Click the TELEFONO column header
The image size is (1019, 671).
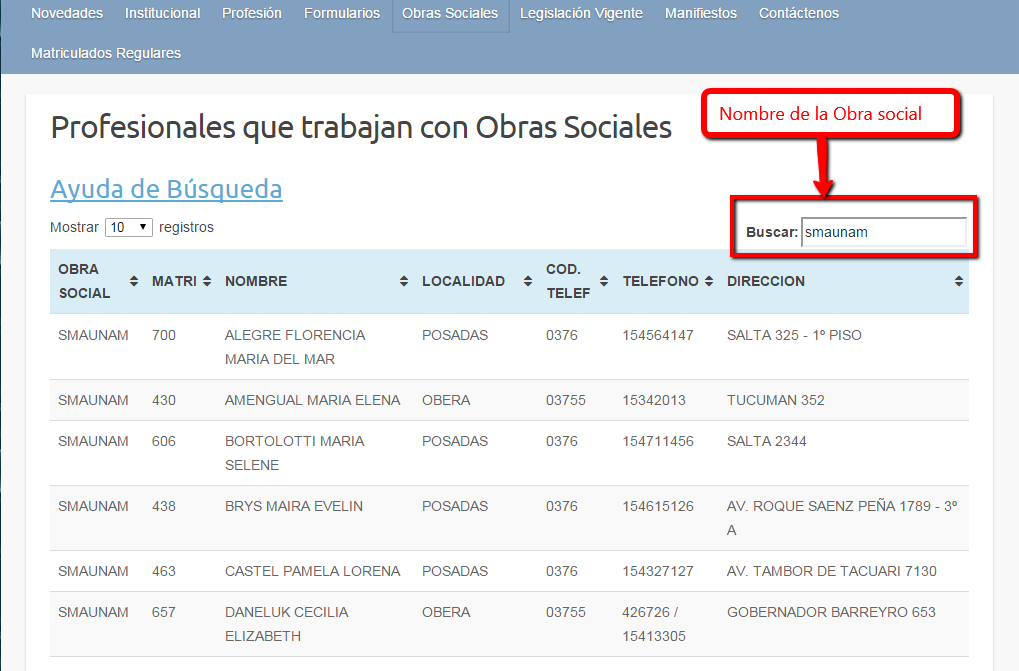(x=667, y=281)
